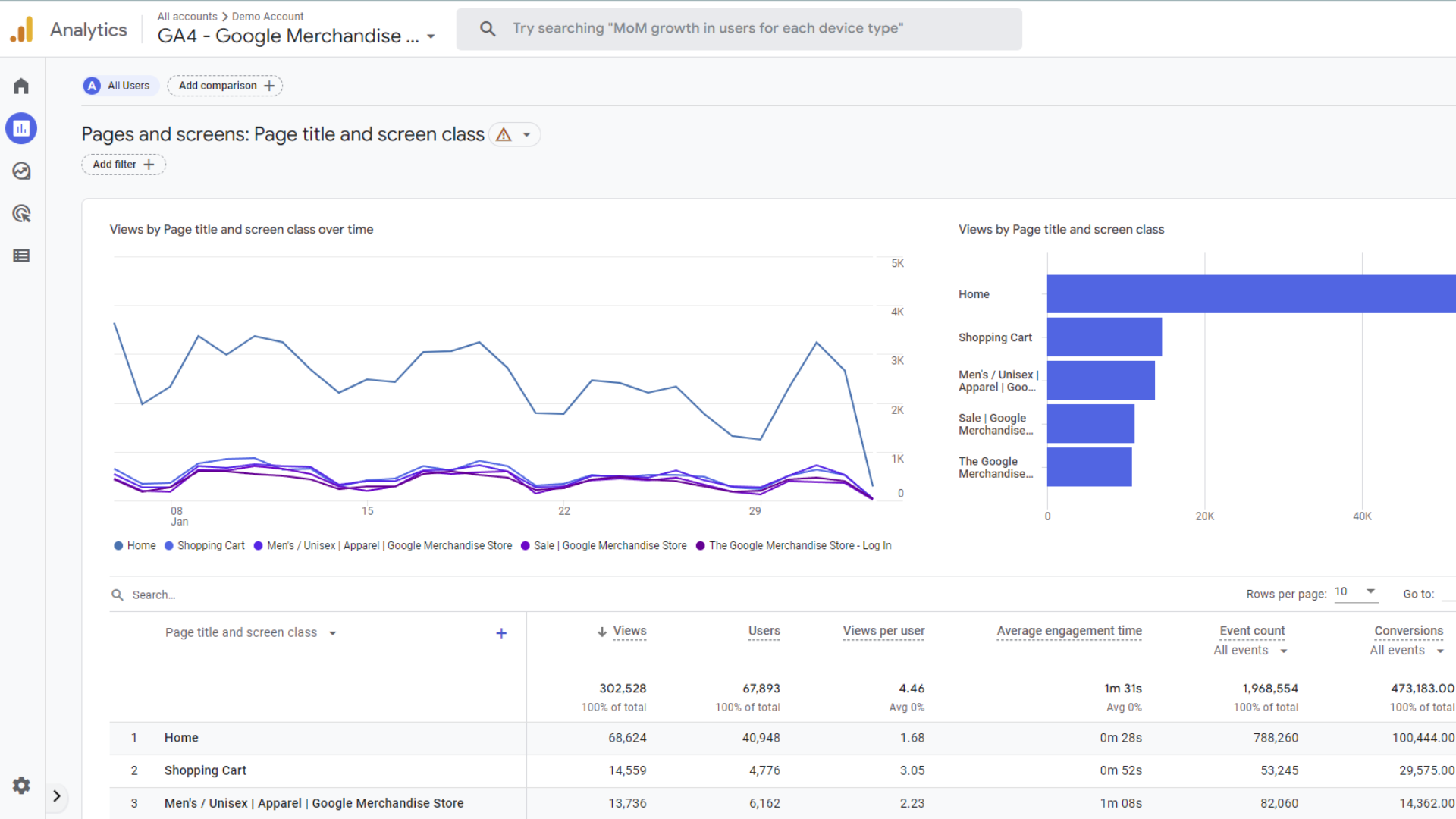1456x819 pixels.
Task: Toggle the Sale | Google Merchandise Store legend
Action: point(604,546)
